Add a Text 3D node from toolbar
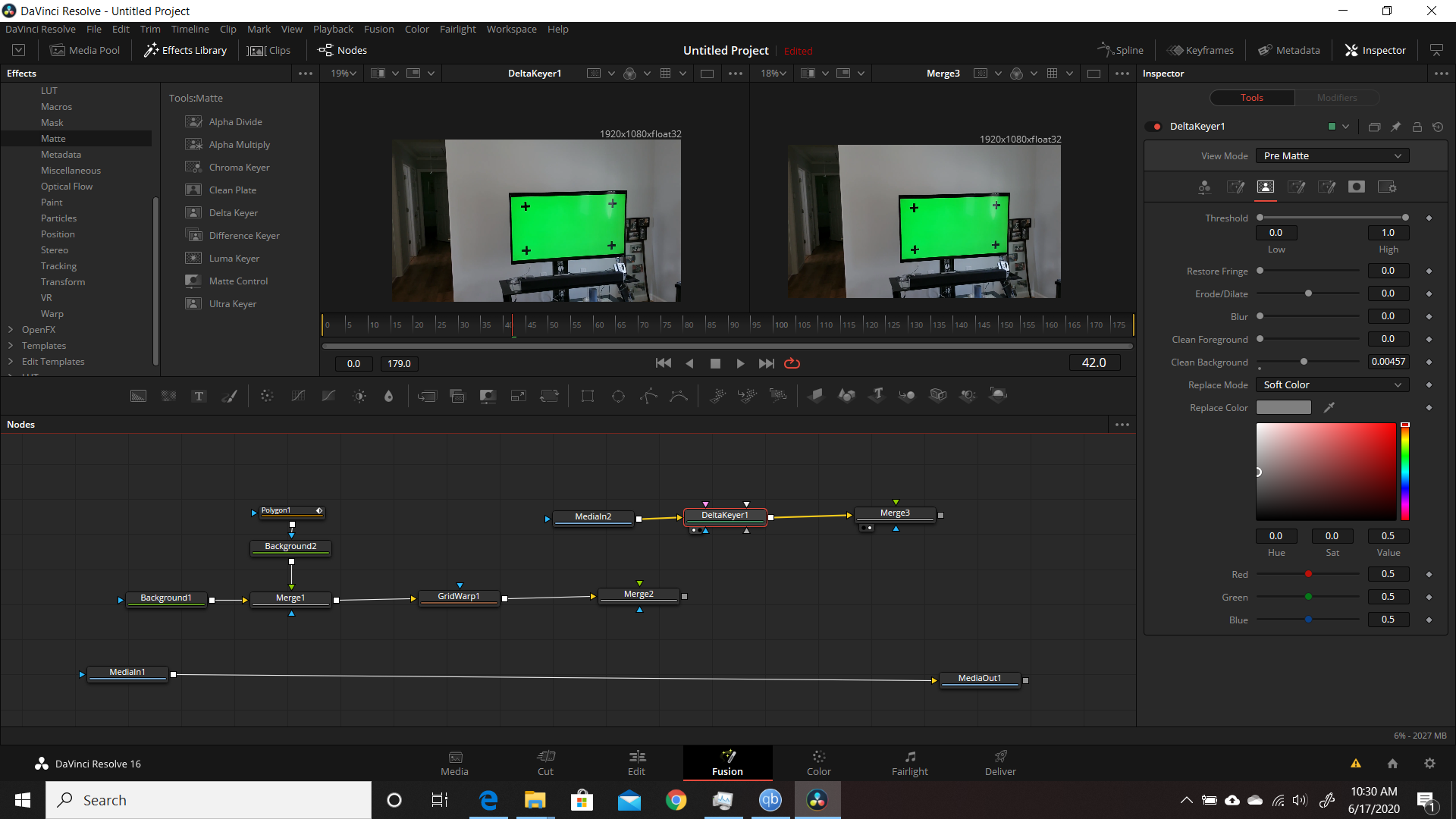The height and width of the screenshot is (819, 1456). tap(877, 395)
